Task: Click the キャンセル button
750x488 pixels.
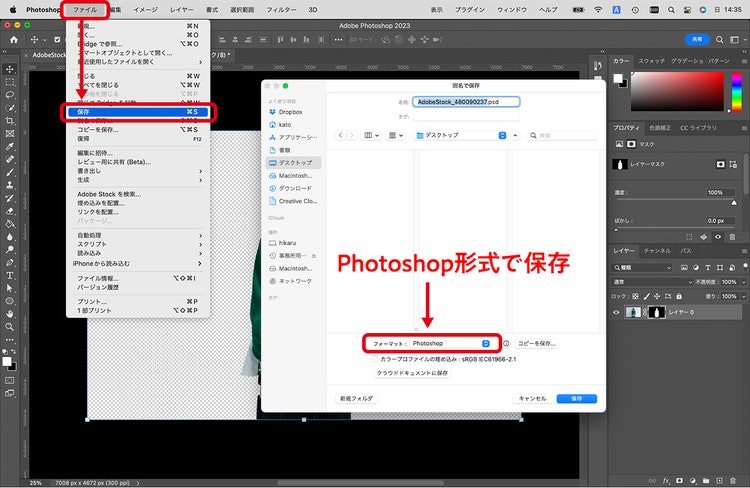Action: (532, 399)
